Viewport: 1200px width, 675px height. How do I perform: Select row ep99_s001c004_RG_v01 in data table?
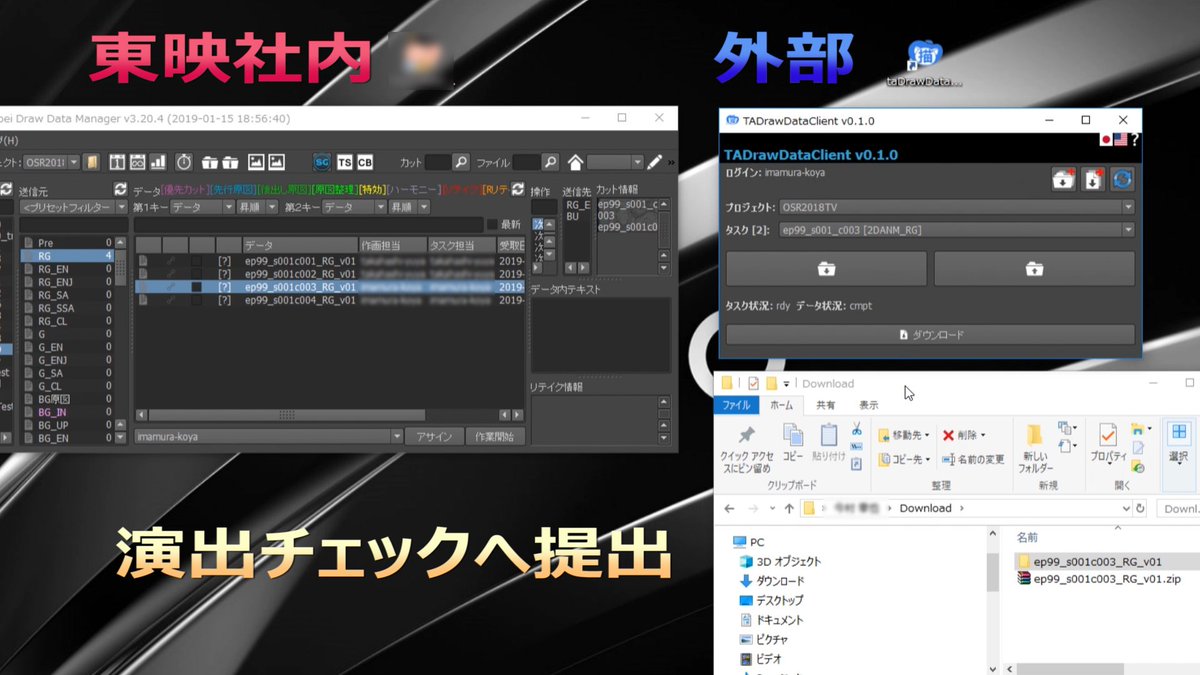329,300
